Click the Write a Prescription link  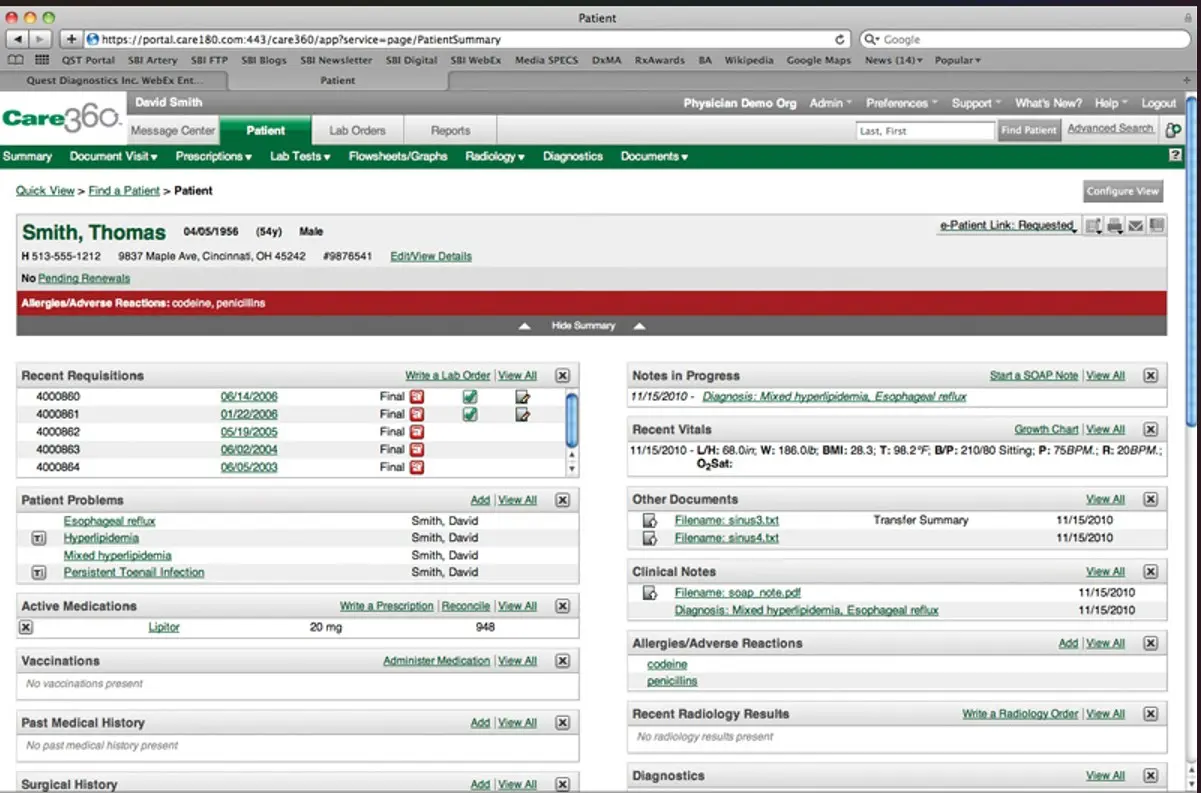tap(385, 606)
